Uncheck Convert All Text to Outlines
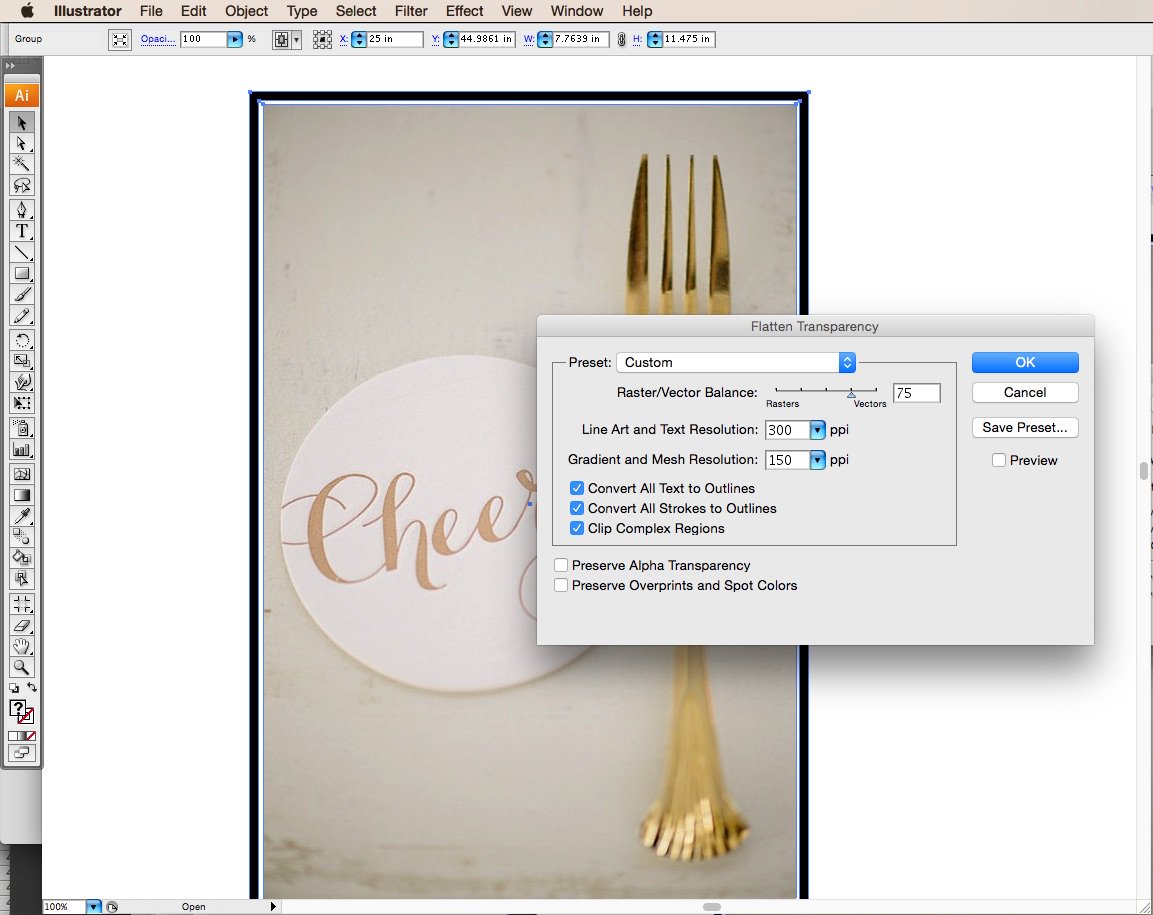This screenshot has height=915, width=1153. [x=577, y=488]
